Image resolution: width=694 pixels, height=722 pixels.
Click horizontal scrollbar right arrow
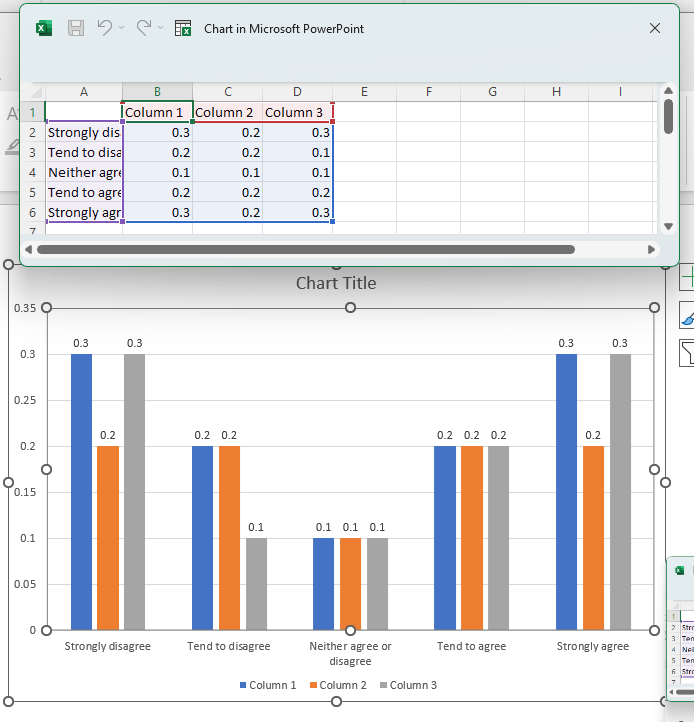click(652, 249)
